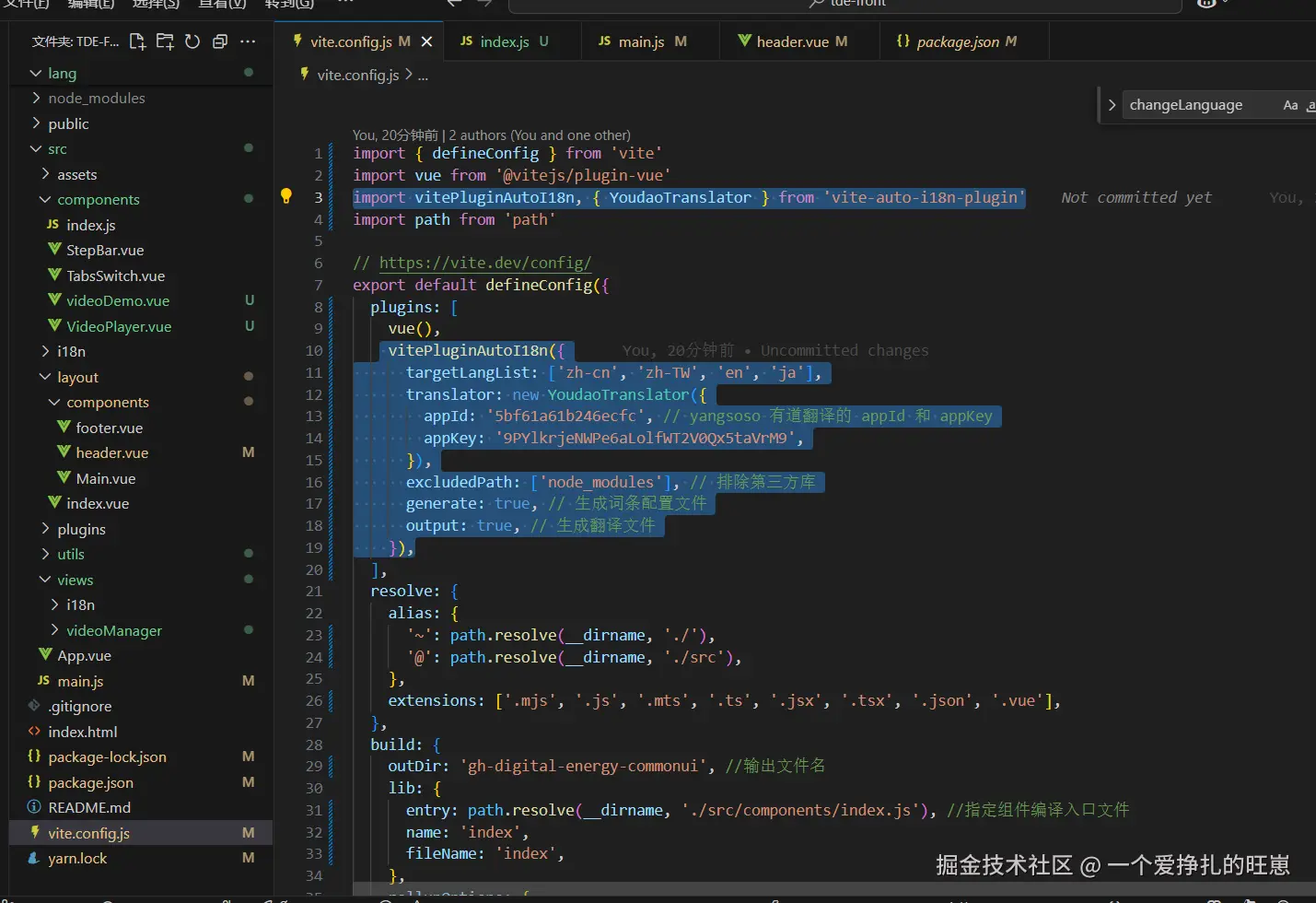Switch to the index.js editor tab
This screenshot has width=1316, height=903.
pyautogui.click(x=512, y=41)
